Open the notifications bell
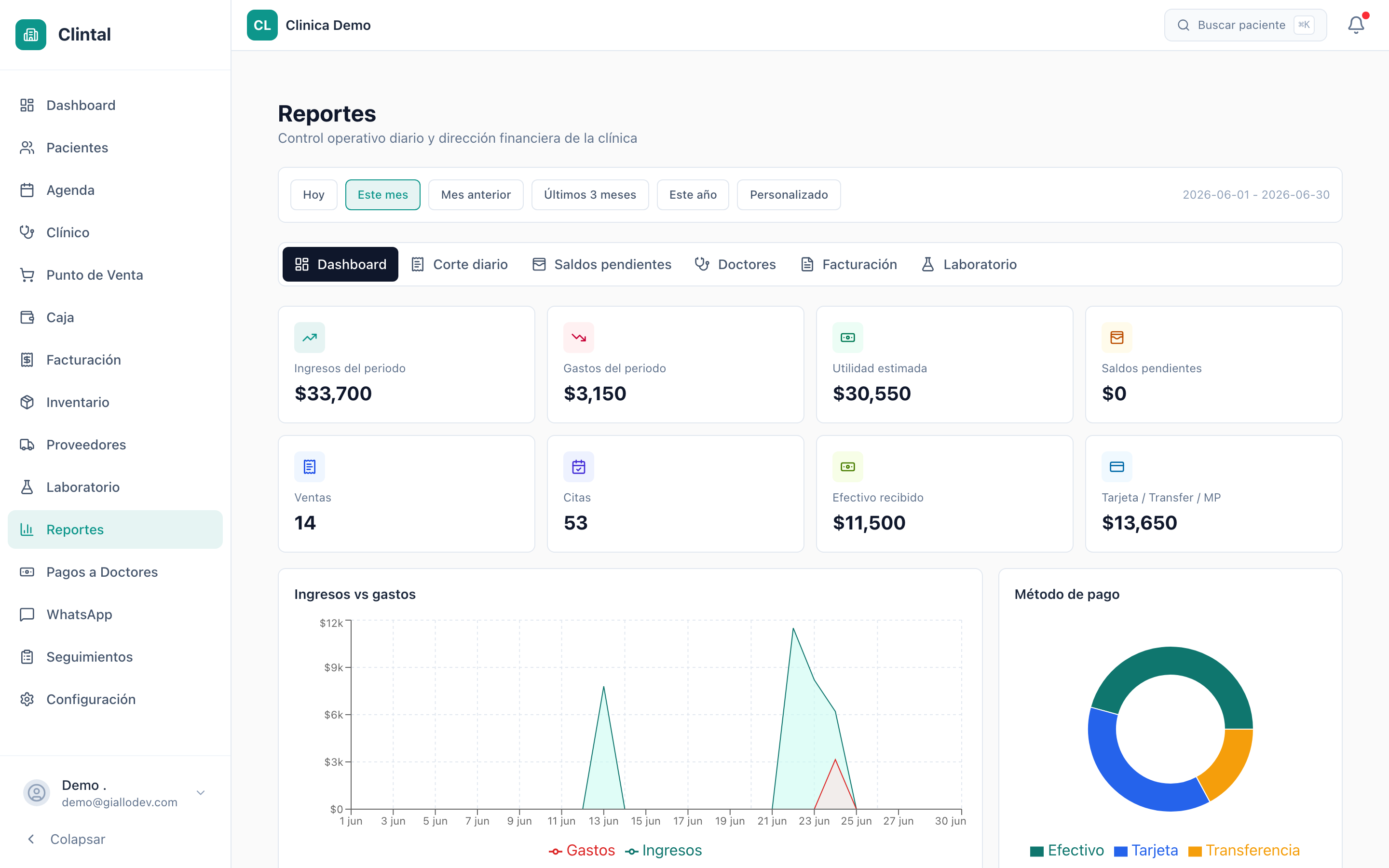The height and width of the screenshot is (868, 1389). click(1356, 25)
